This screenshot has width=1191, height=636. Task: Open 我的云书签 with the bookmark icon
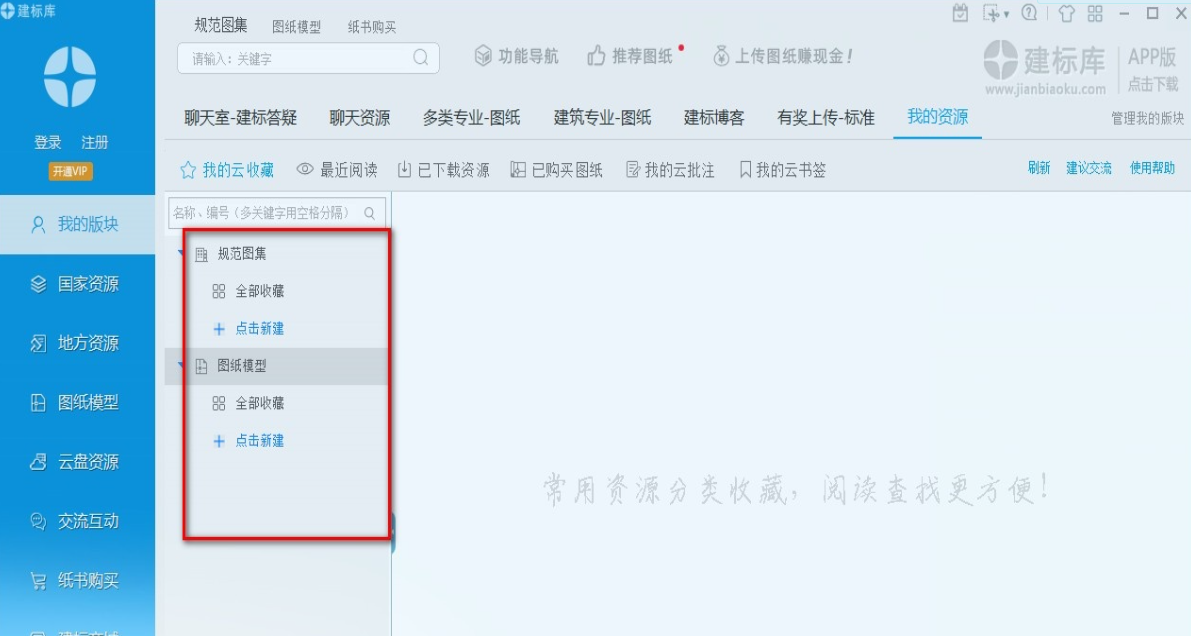tap(782, 170)
